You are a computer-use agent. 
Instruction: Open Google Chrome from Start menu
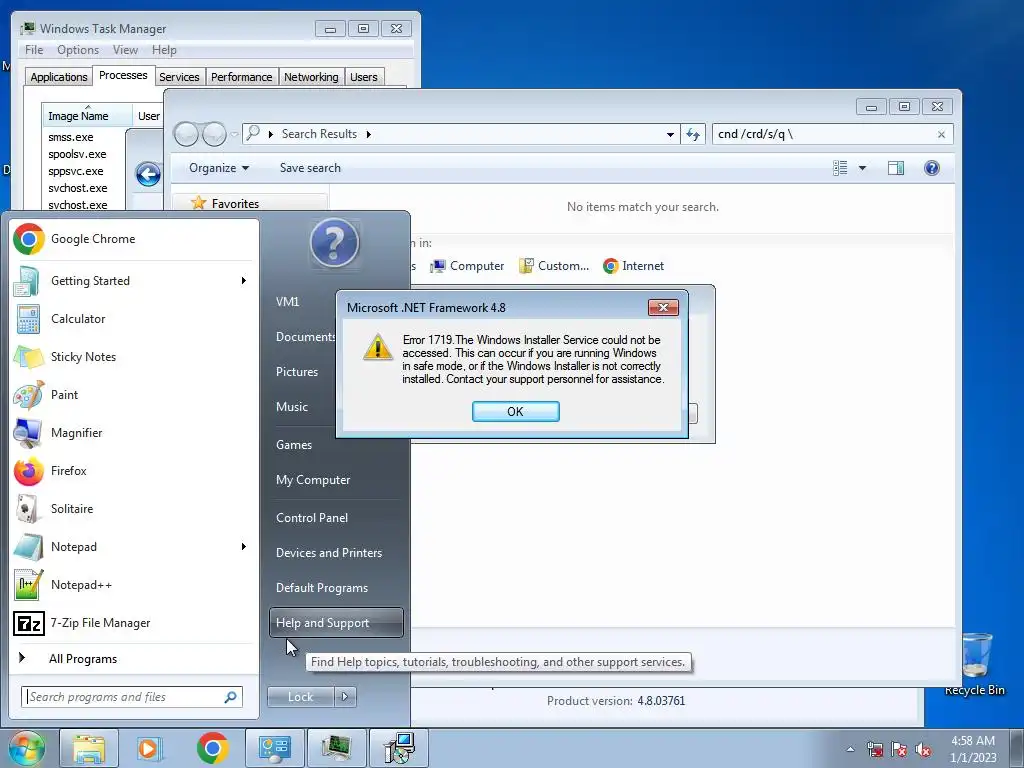(x=134, y=239)
